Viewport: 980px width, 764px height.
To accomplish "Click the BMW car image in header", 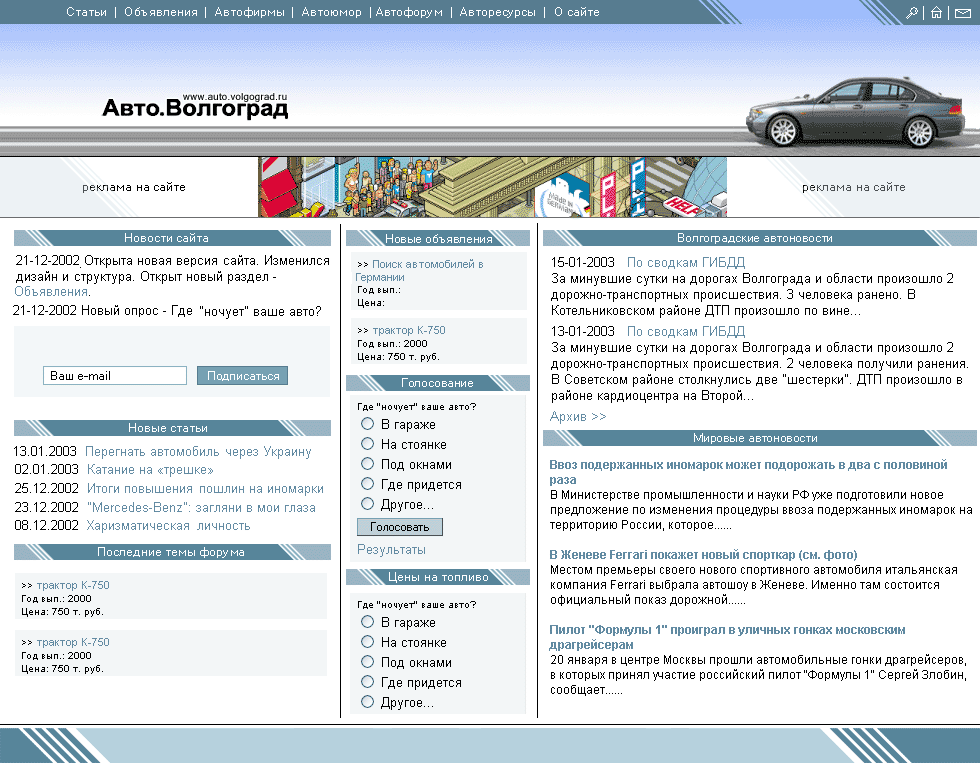I will [856, 112].
